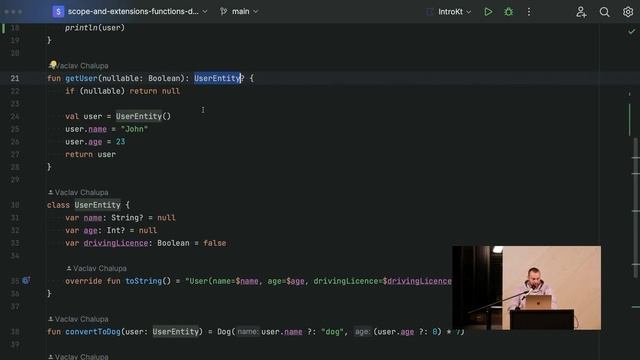Viewport: 640px width, 360px height.
Task: Open the more actions vertical dots menu
Action: [529, 12]
